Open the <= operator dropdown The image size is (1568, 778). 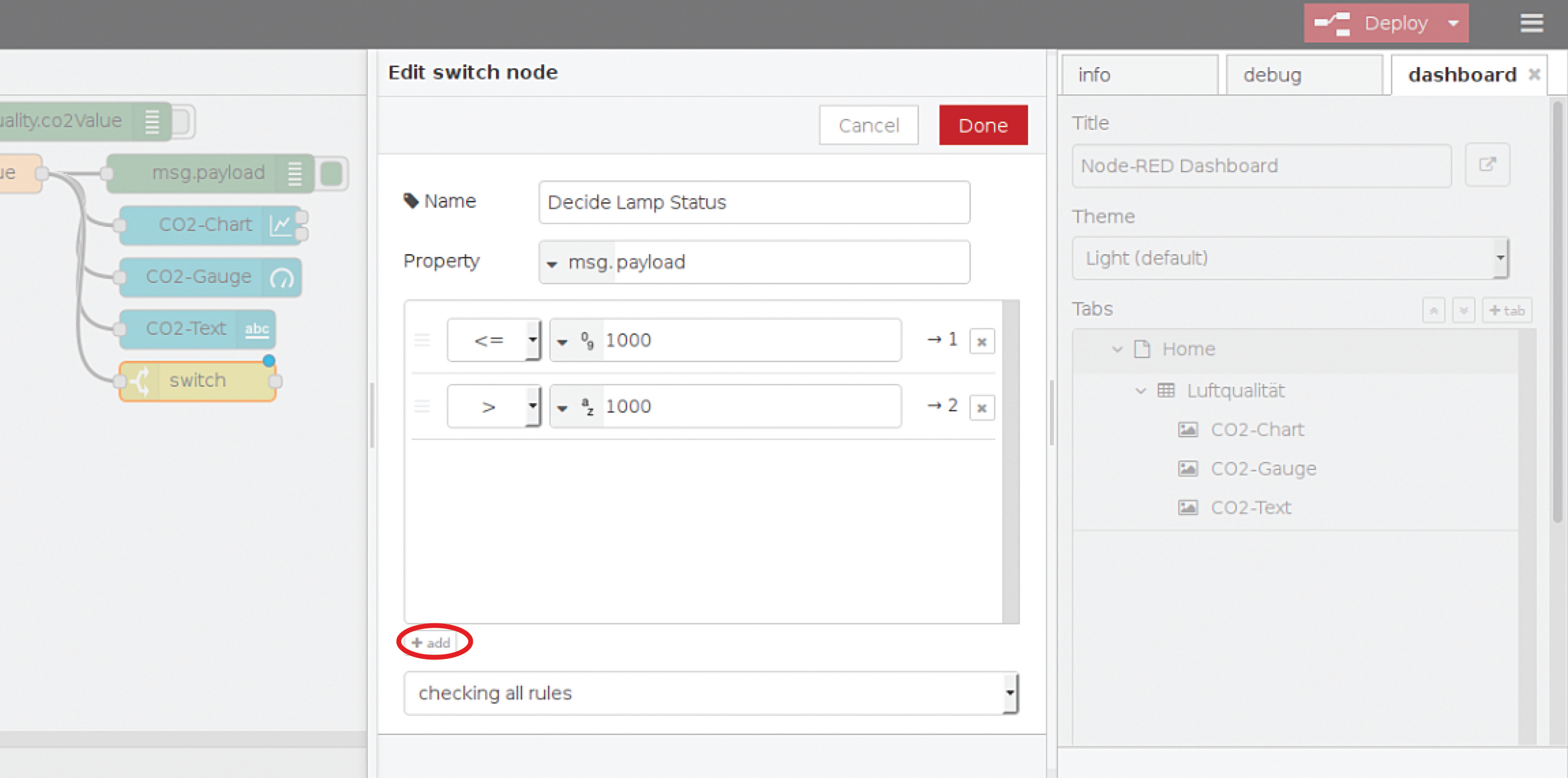click(494, 340)
